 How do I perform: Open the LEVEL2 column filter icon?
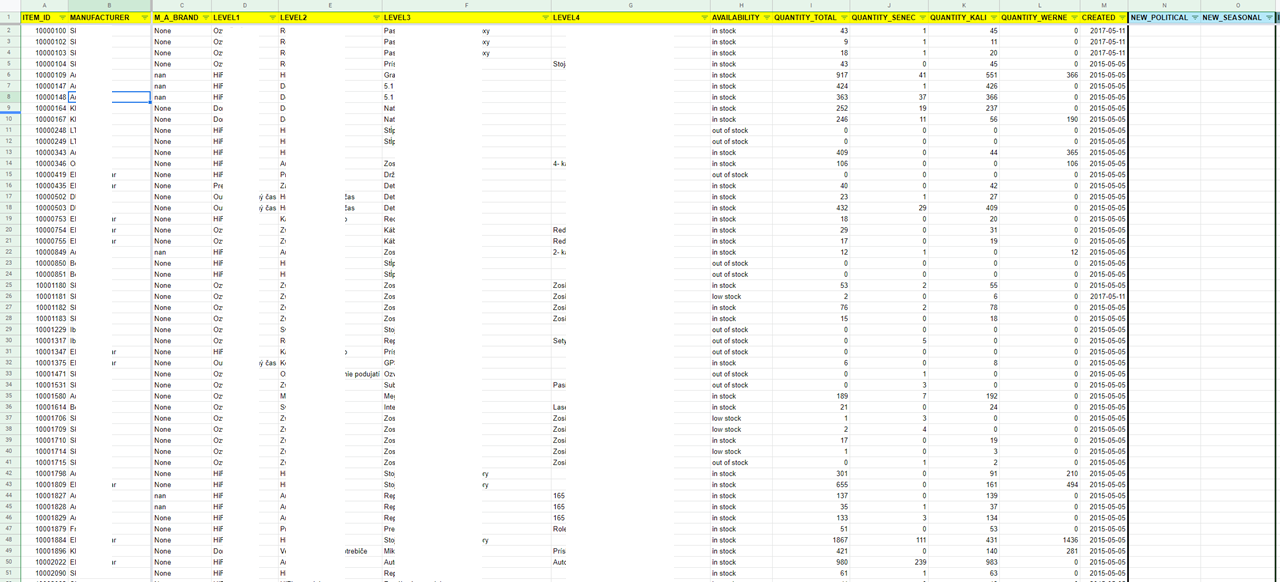tap(376, 18)
